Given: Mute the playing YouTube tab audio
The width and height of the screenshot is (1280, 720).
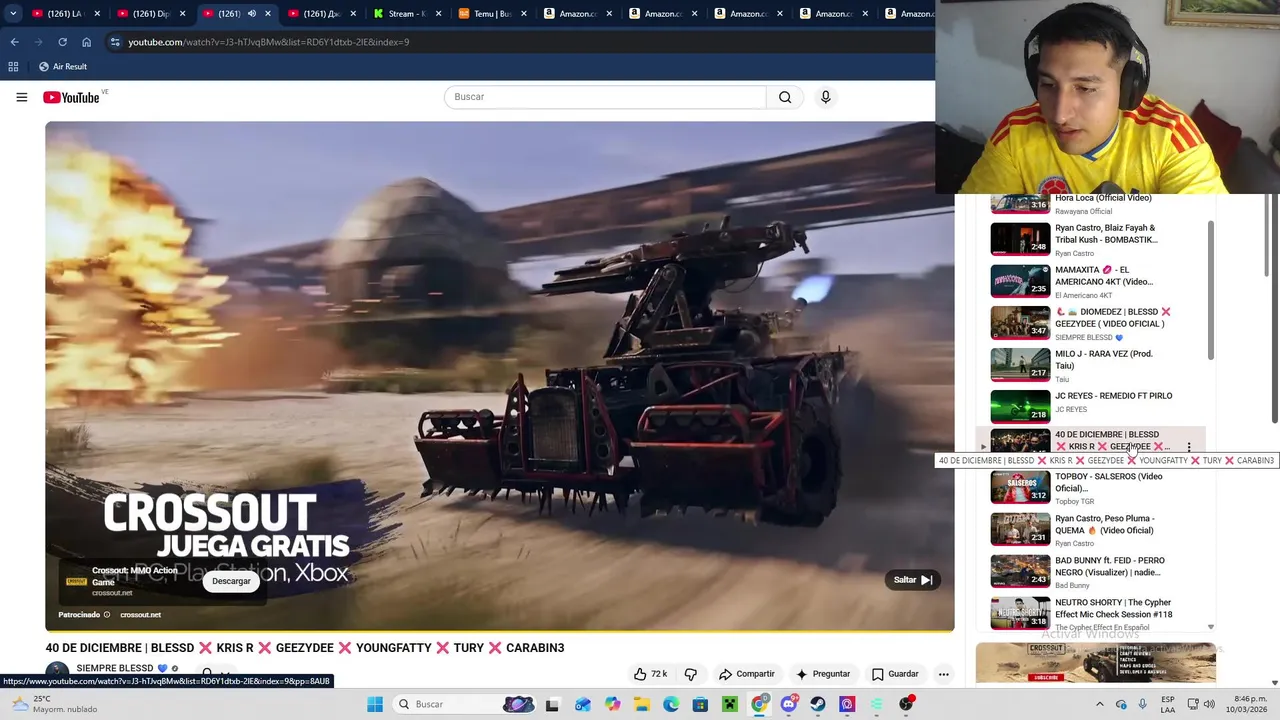Looking at the screenshot, I should (251, 14).
